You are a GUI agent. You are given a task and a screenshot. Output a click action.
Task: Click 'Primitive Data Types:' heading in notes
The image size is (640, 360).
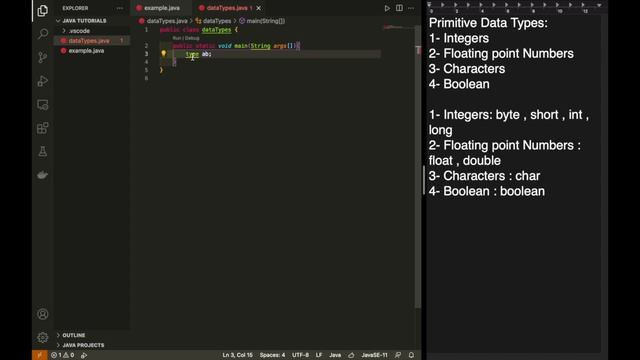pyautogui.click(x=488, y=23)
